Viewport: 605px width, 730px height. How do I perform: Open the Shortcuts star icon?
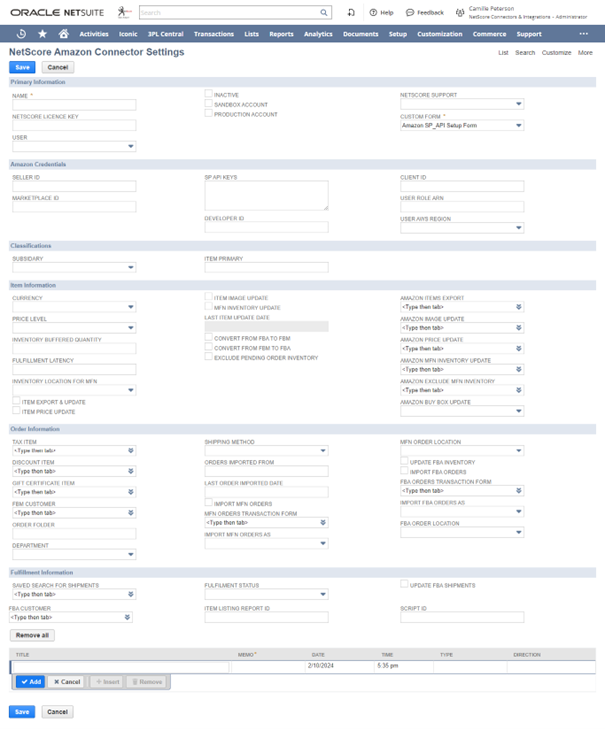point(42,34)
